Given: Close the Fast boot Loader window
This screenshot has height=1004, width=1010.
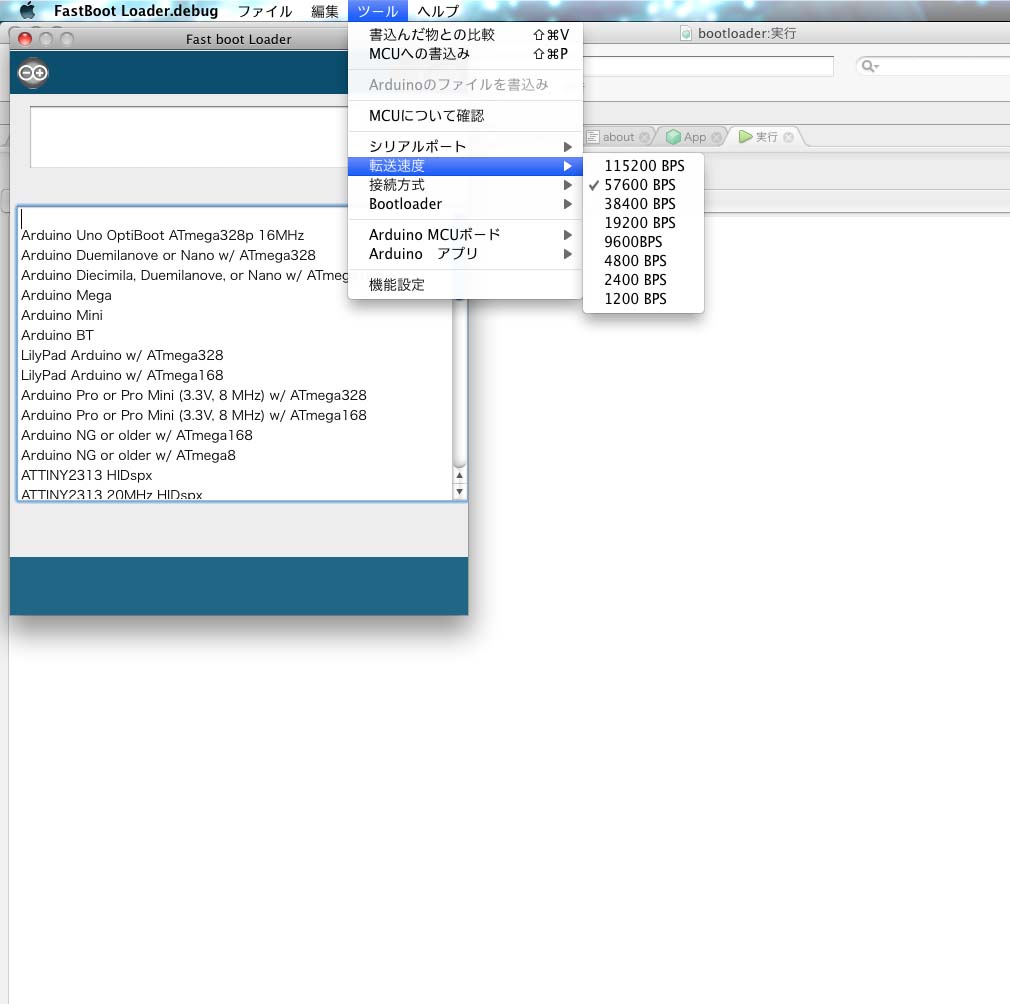Looking at the screenshot, I should click(x=25, y=39).
